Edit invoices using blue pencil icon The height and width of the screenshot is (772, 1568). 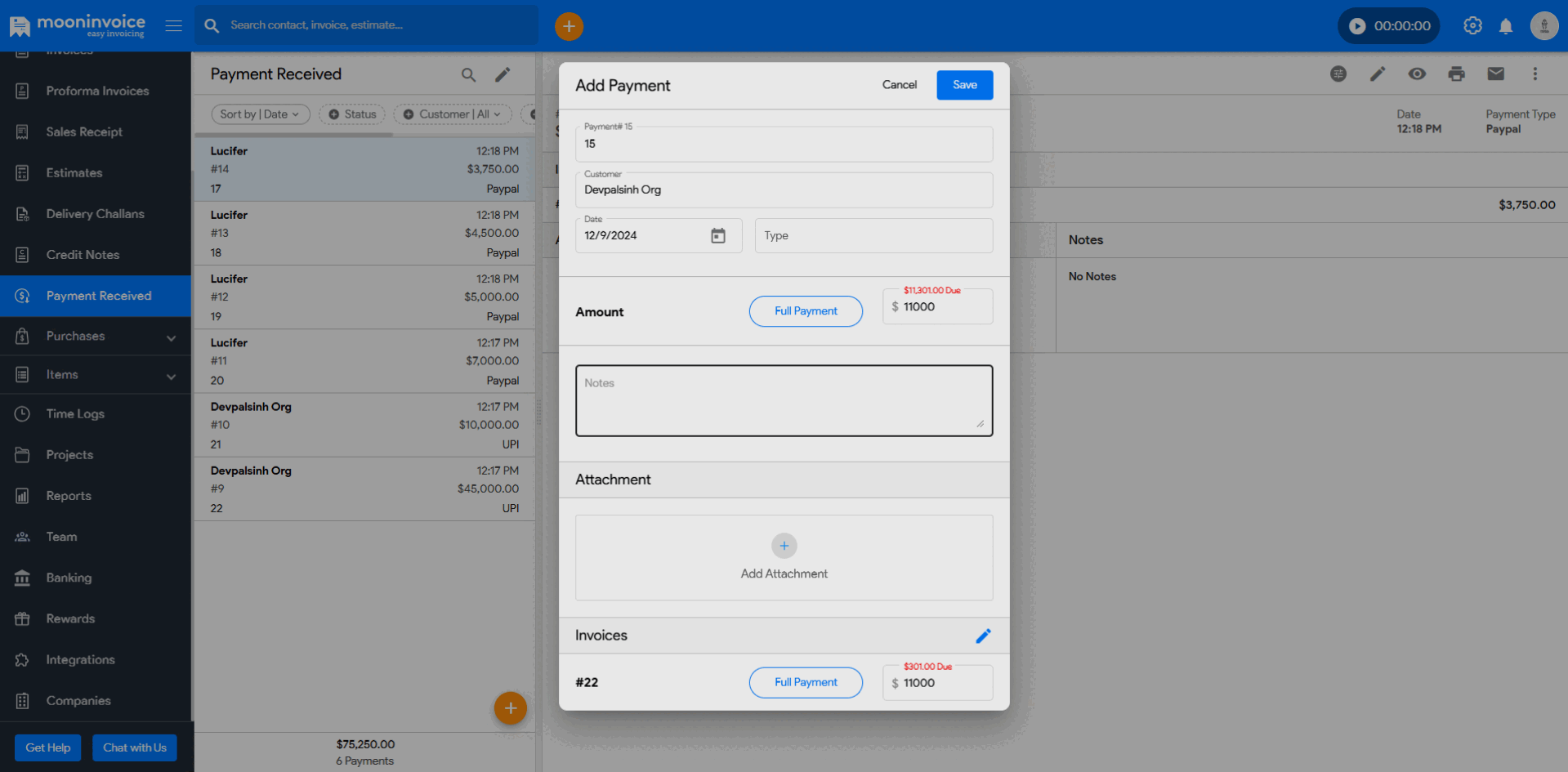click(984, 636)
